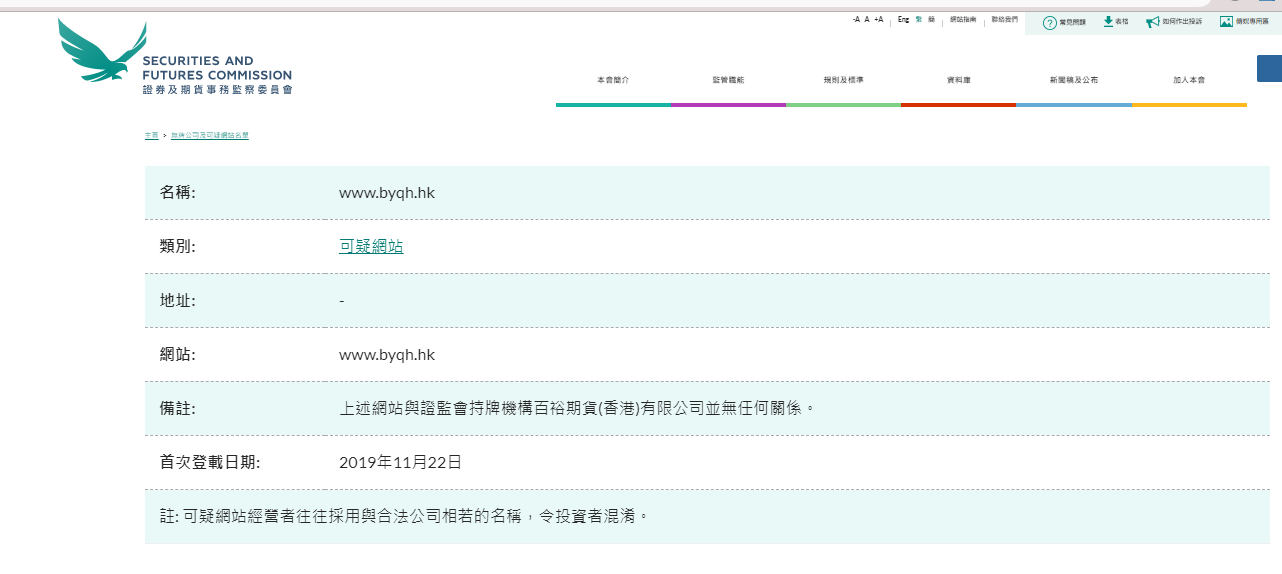Open 本會簡介 navigation menu
The height and width of the screenshot is (574, 1282).
coord(613,80)
